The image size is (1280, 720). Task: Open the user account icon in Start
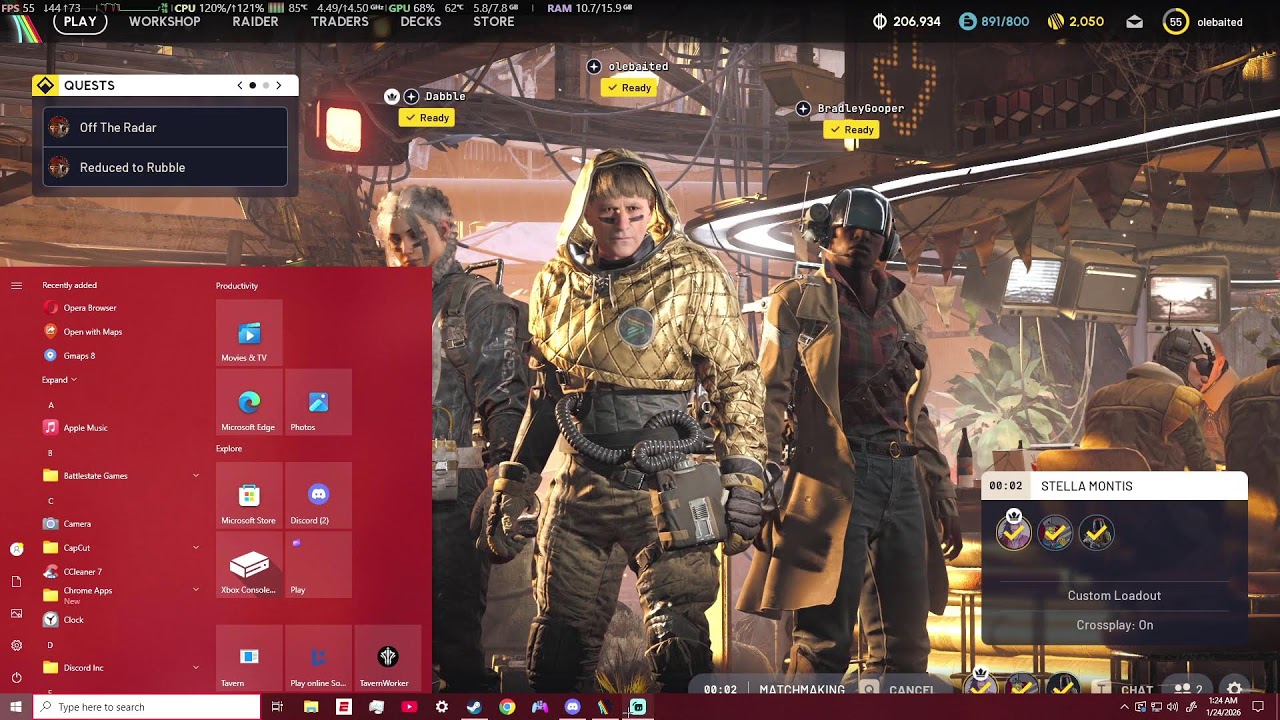(x=16, y=549)
